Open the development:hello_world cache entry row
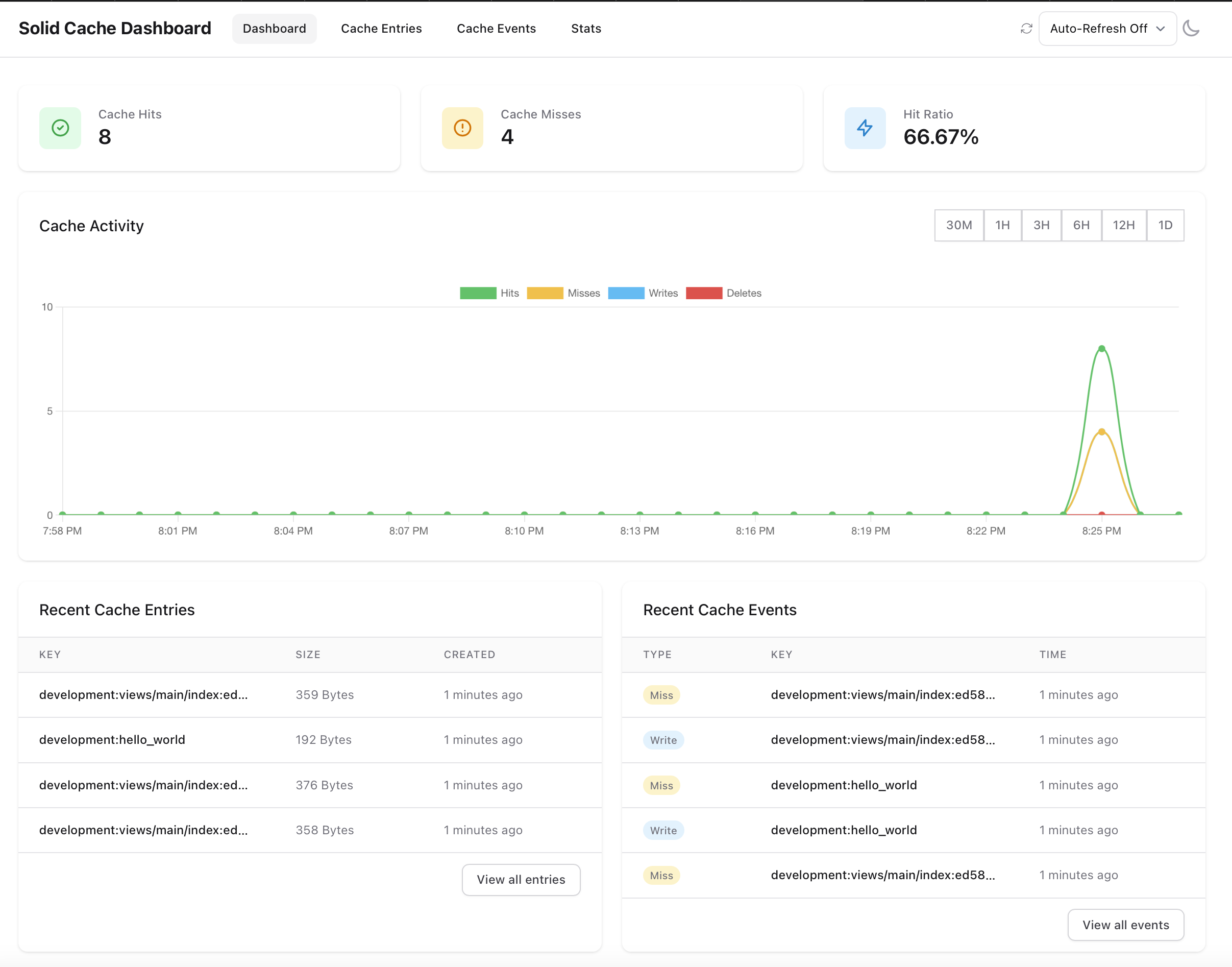 [x=112, y=739]
